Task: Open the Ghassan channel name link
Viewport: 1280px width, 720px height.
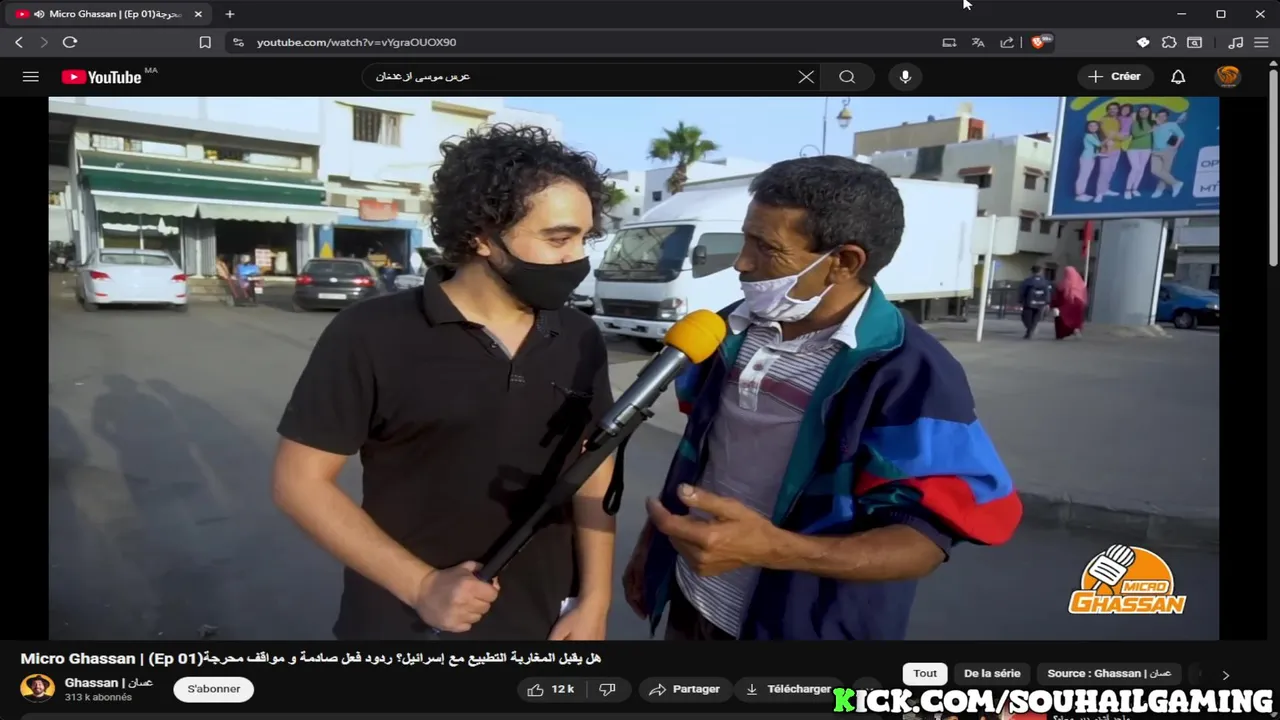Action: pos(108,682)
